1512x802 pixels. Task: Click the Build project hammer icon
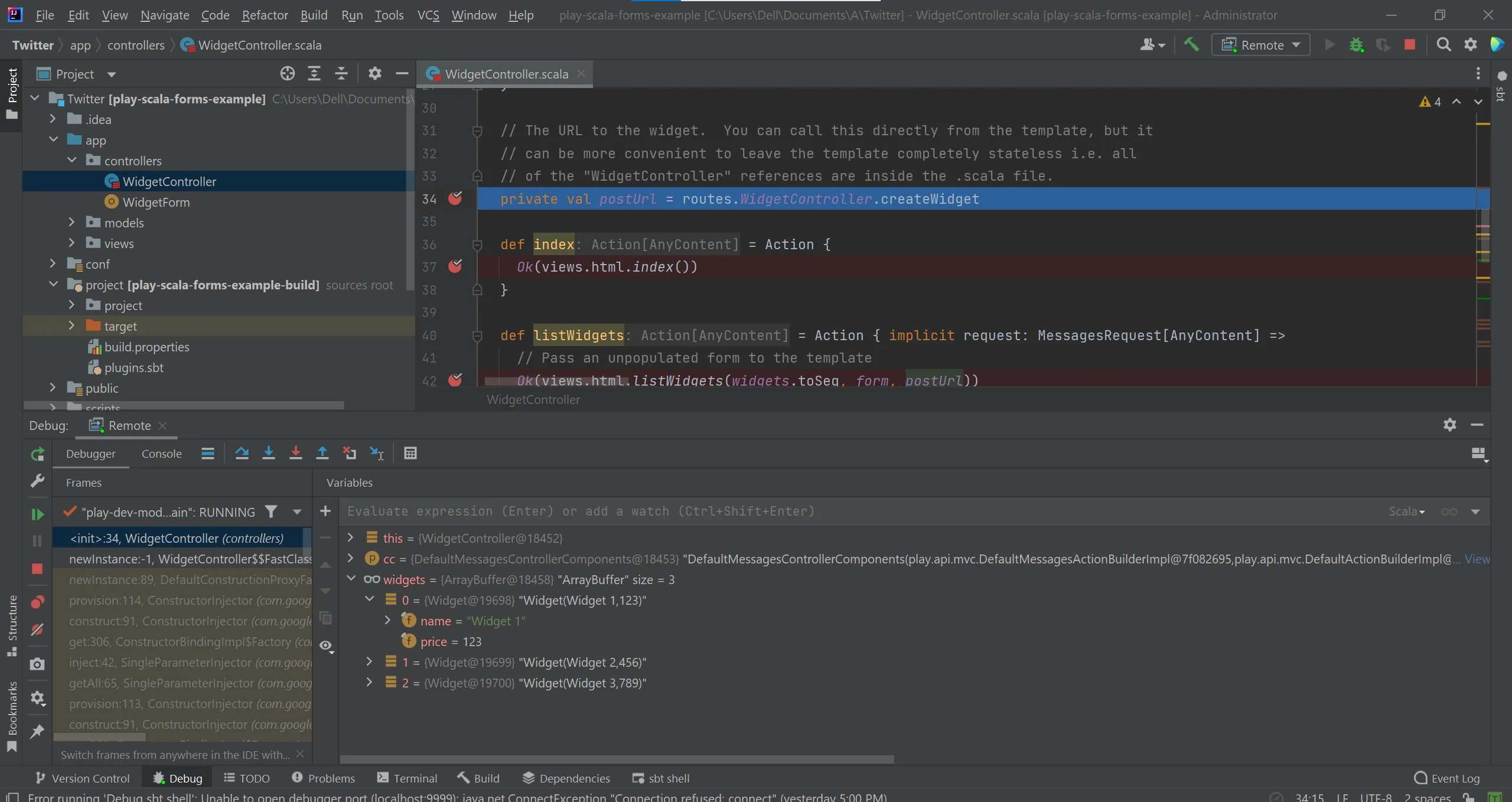click(1191, 45)
